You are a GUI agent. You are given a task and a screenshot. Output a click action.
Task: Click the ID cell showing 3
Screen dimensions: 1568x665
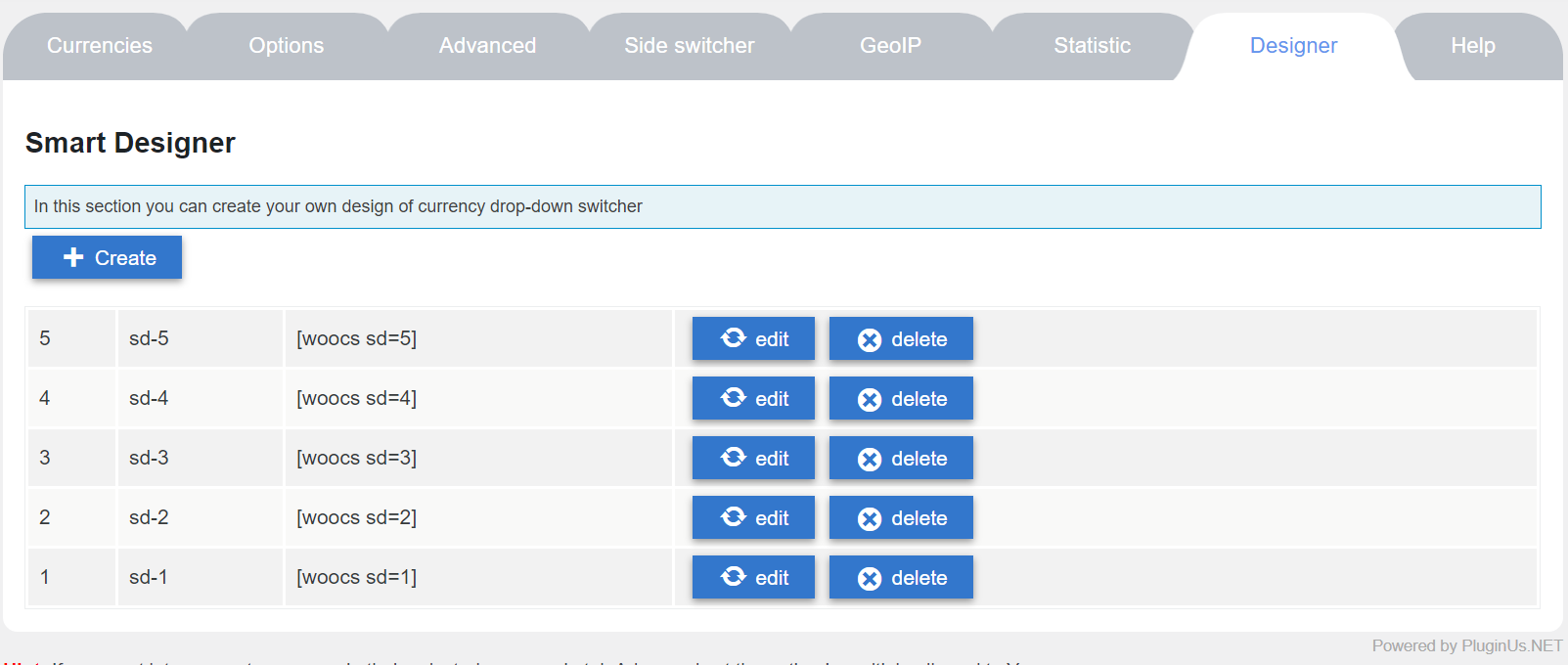click(71, 458)
